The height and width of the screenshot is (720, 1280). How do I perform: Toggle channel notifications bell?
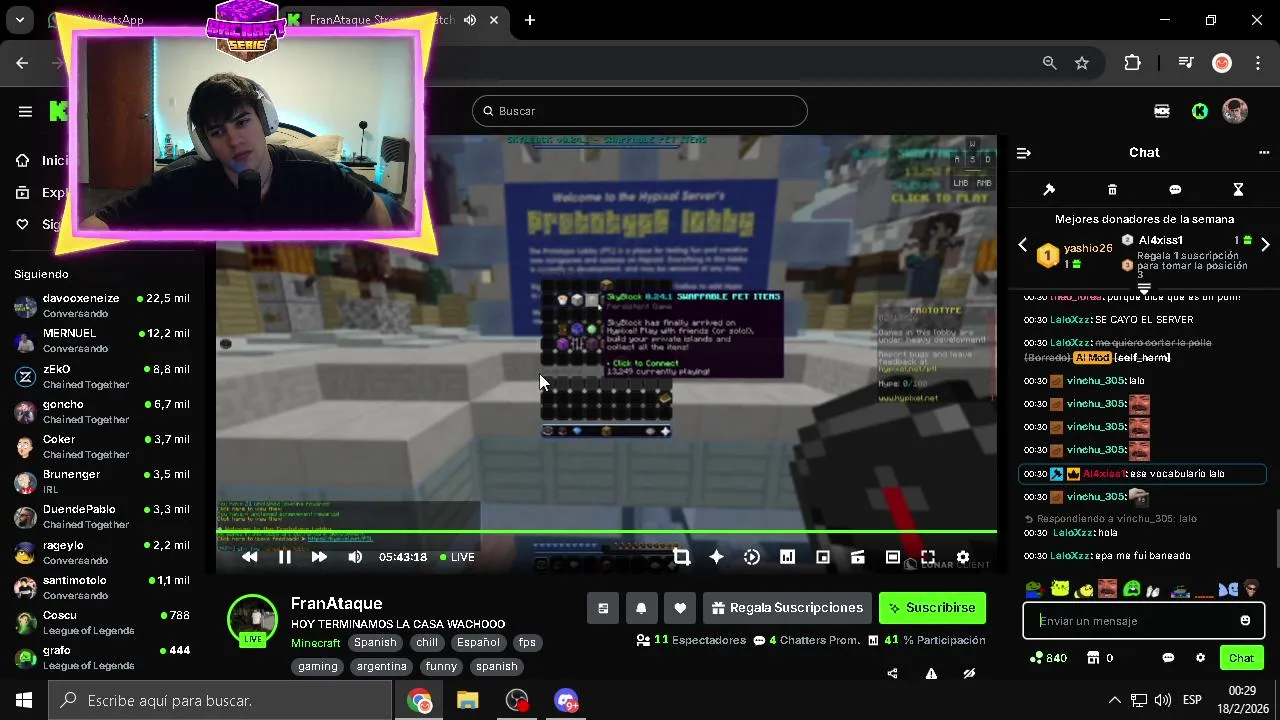click(x=641, y=608)
